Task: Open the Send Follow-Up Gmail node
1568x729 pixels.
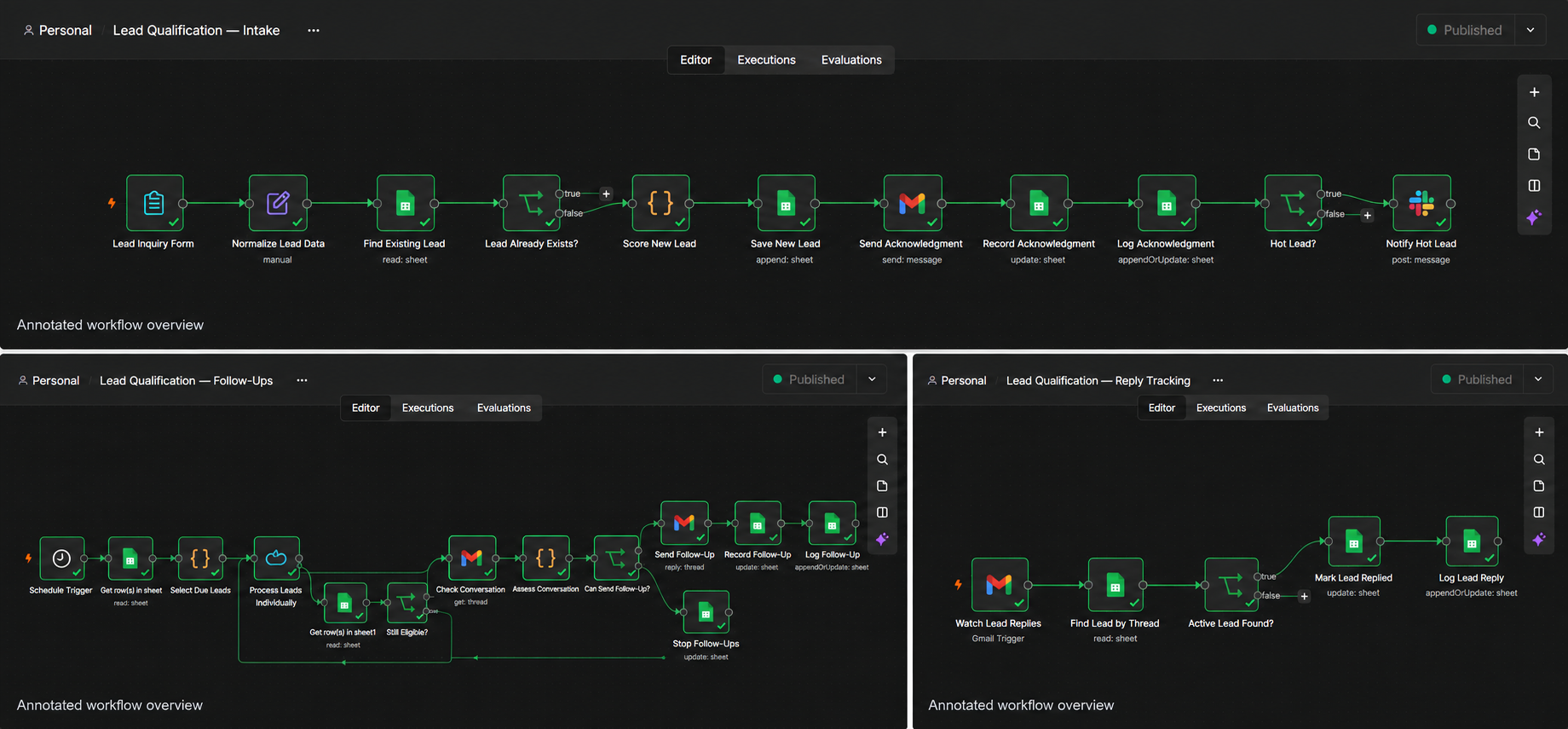Action: (x=684, y=523)
